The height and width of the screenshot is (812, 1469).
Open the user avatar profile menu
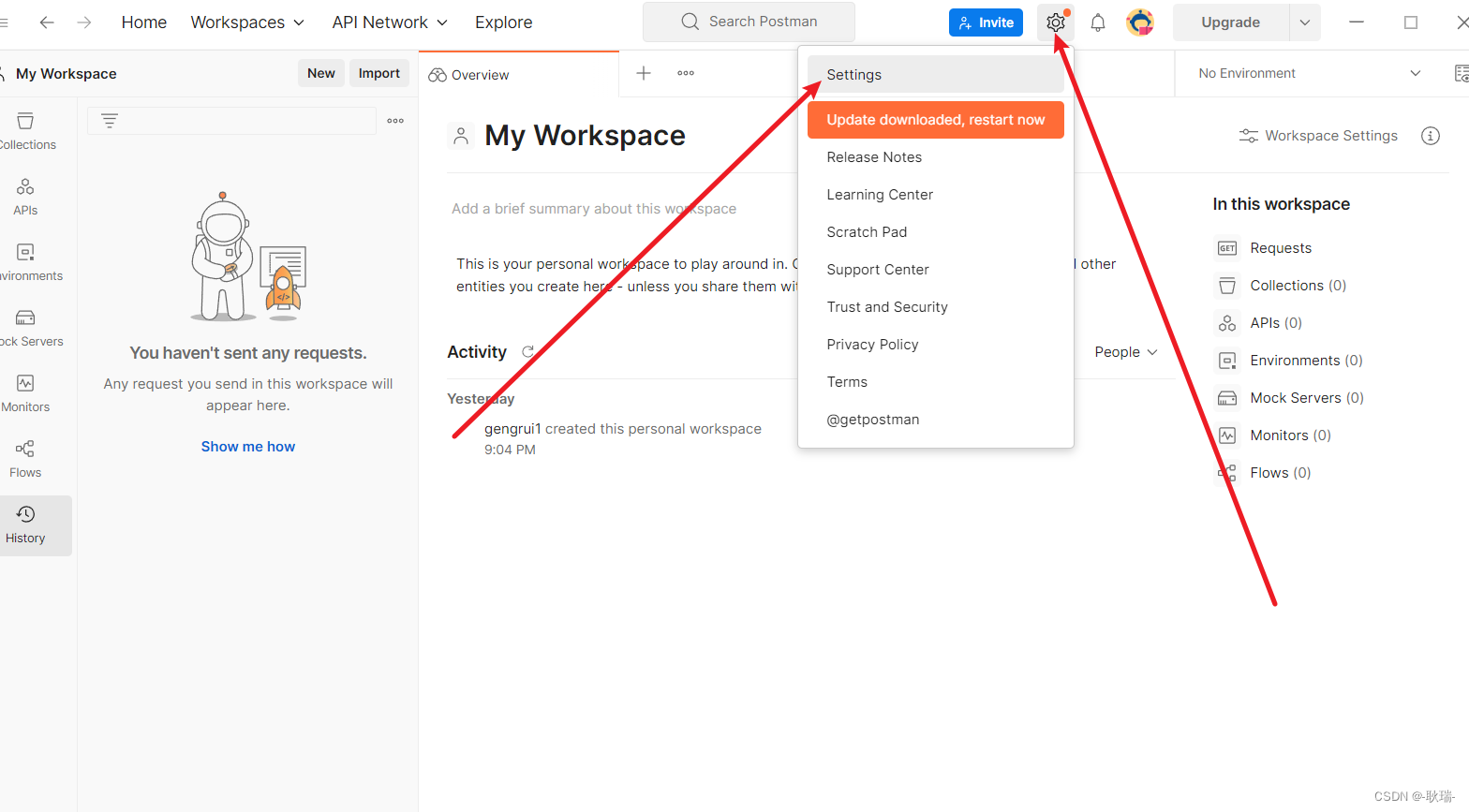(1140, 22)
